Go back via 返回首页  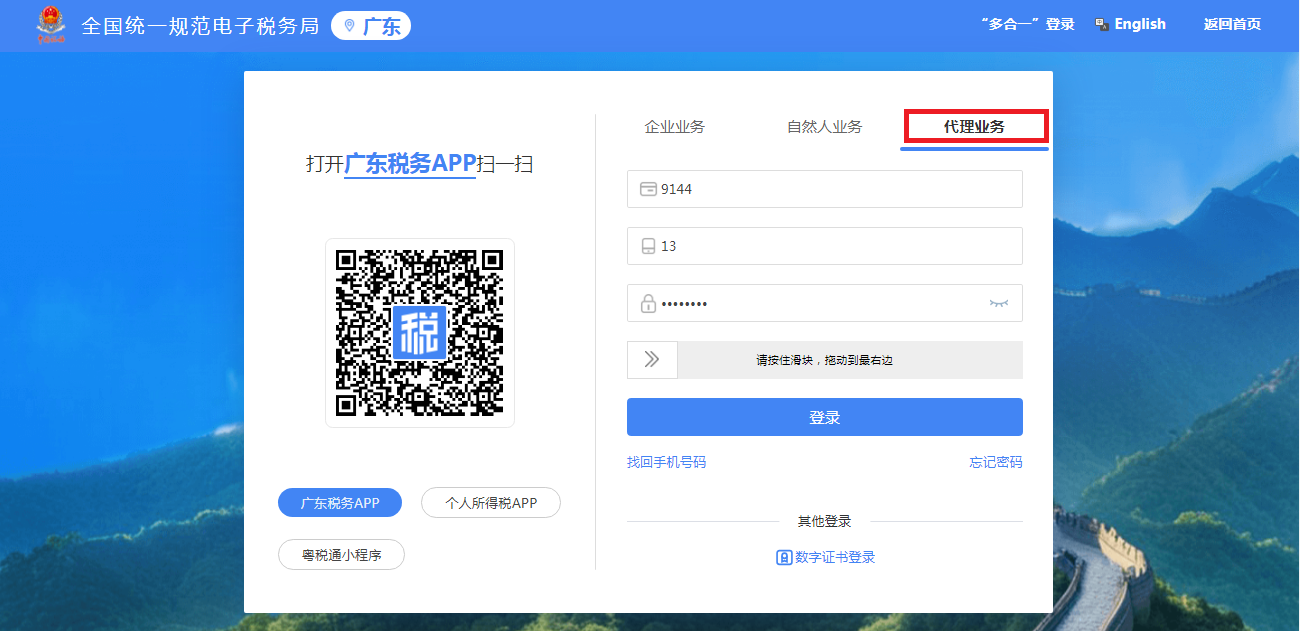click(x=1232, y=24)
